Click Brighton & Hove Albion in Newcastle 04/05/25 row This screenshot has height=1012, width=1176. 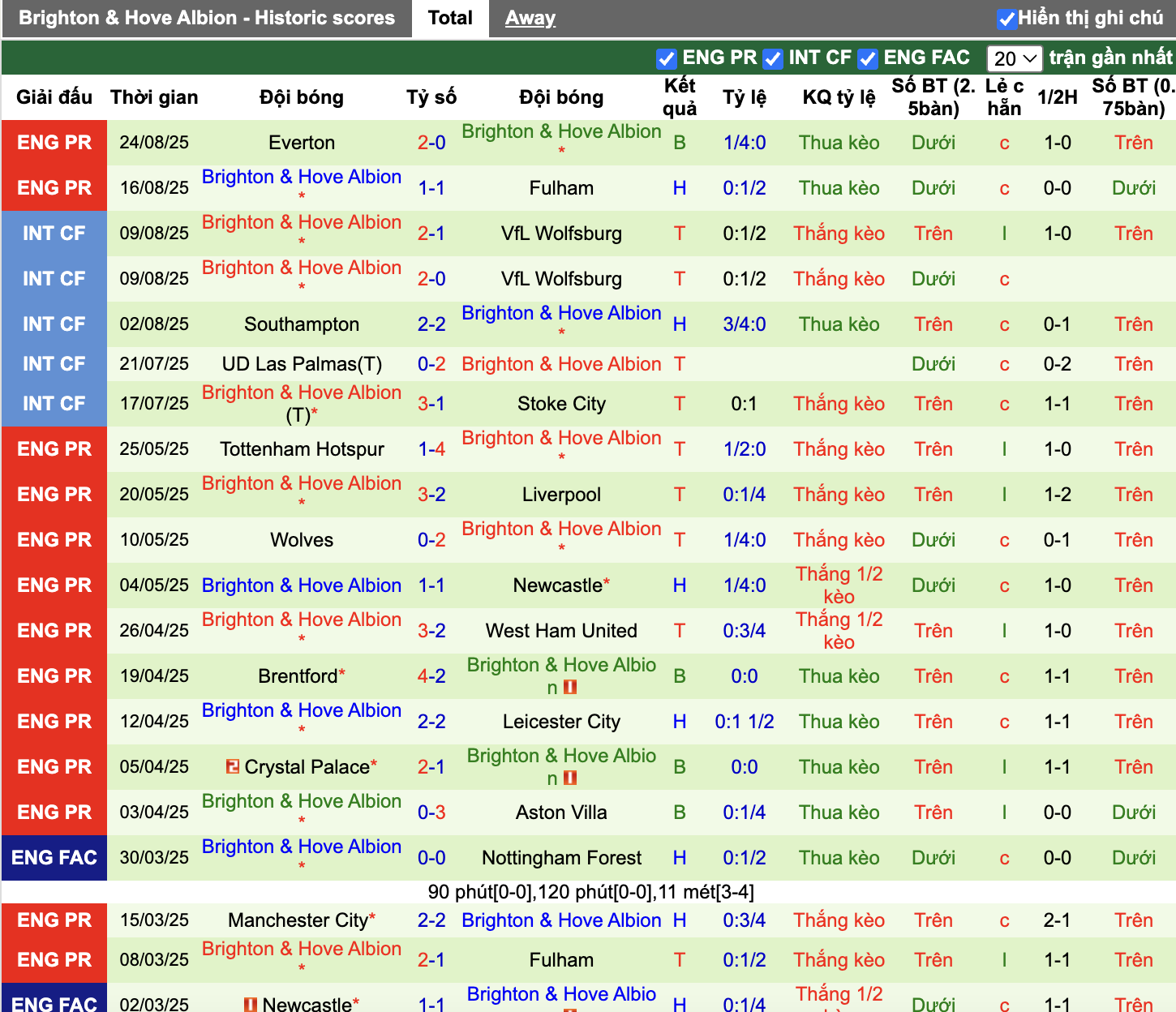click(x=302, y=585)
